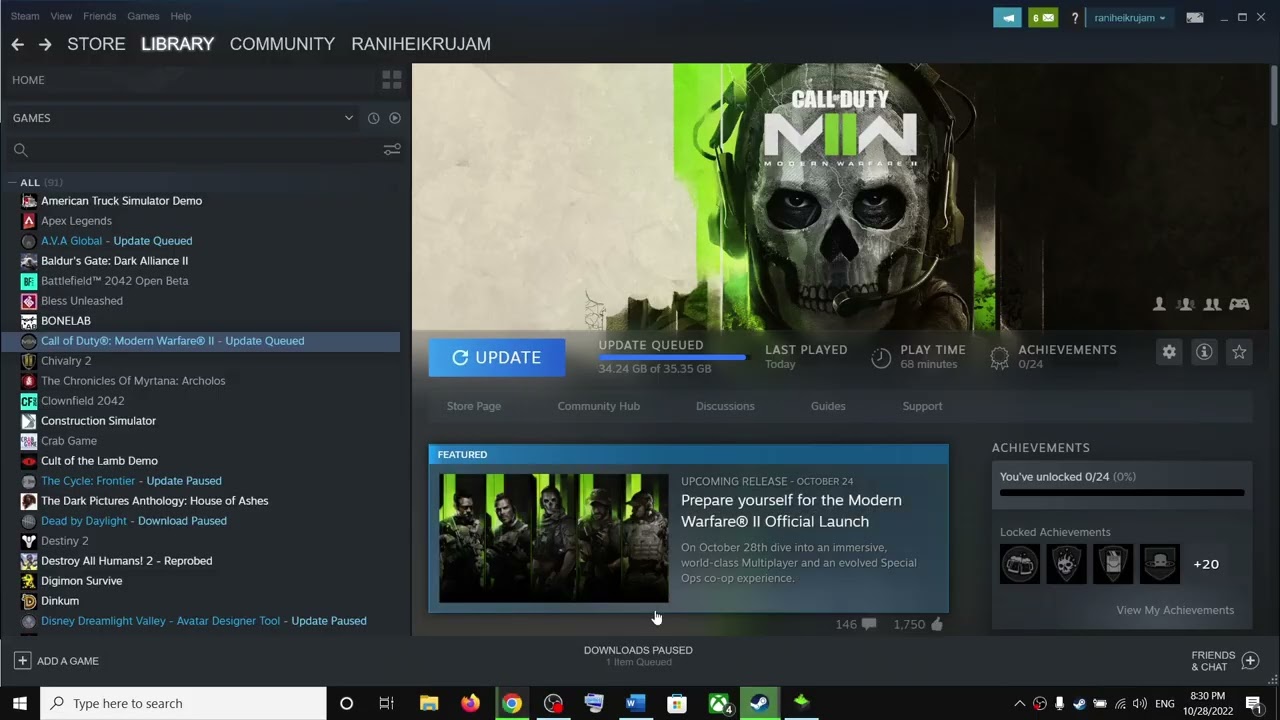Collapse the ALL games list
This screenshot has width=1280, height=720.
[x=12, y=182]
